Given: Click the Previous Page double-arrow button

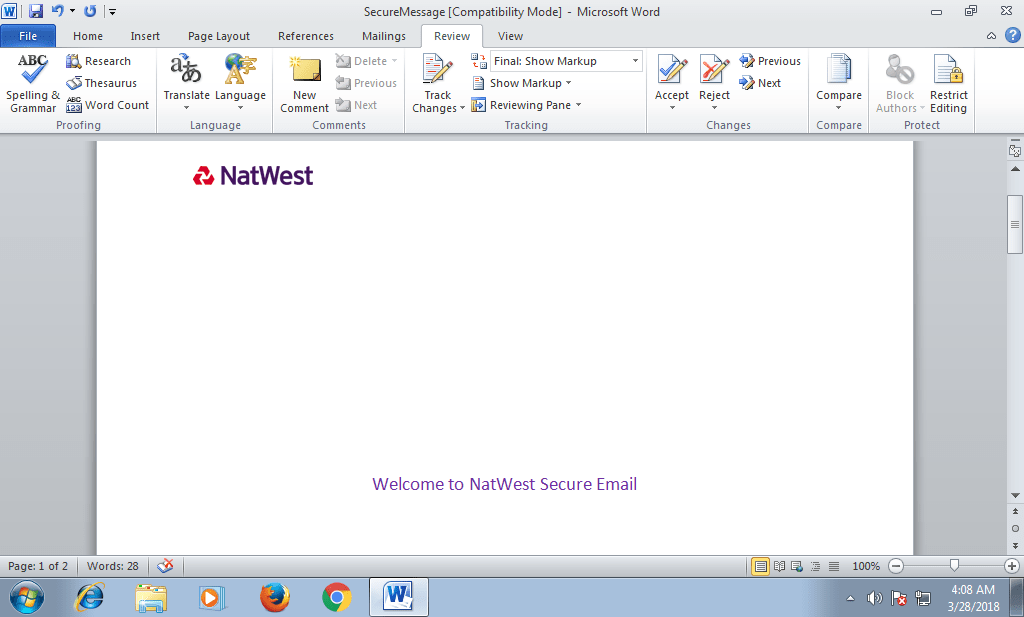Looking at the screenshot, I should pyautogui.click(x=1015, y=512).
